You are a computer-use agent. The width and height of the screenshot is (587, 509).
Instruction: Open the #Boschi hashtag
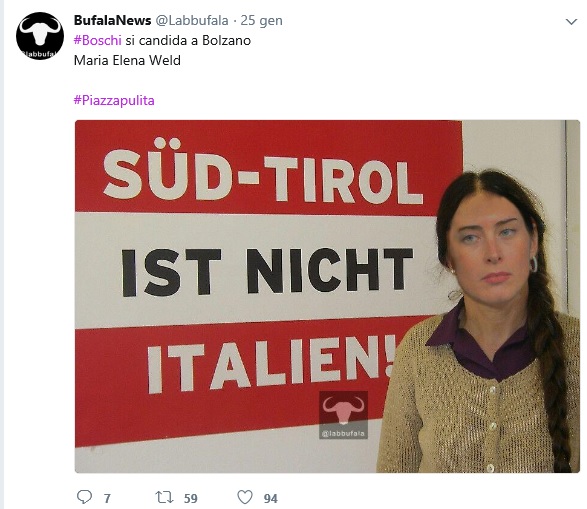[98, 40]
